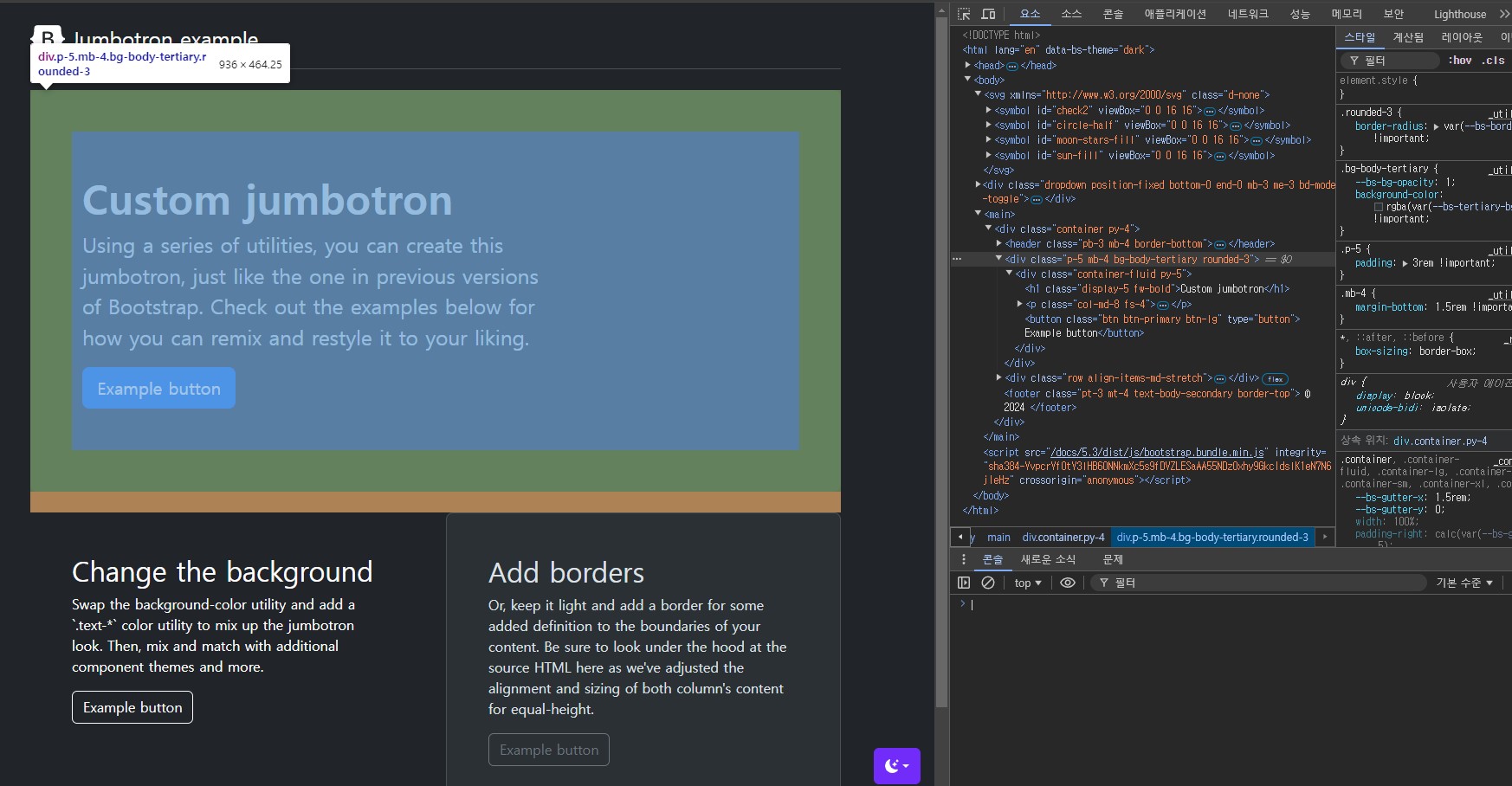Toggle the device toolbar icon

(988, 14)
